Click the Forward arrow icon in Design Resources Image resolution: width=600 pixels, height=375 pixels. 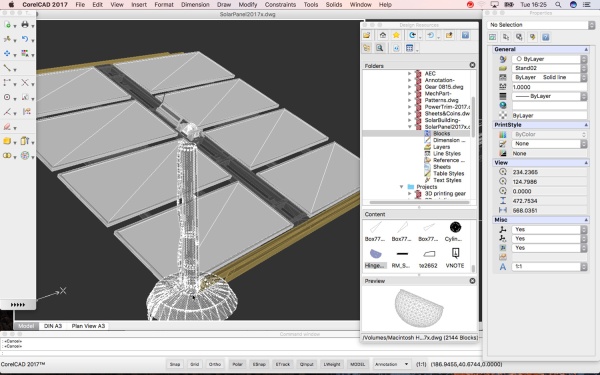tap(430, 35)
